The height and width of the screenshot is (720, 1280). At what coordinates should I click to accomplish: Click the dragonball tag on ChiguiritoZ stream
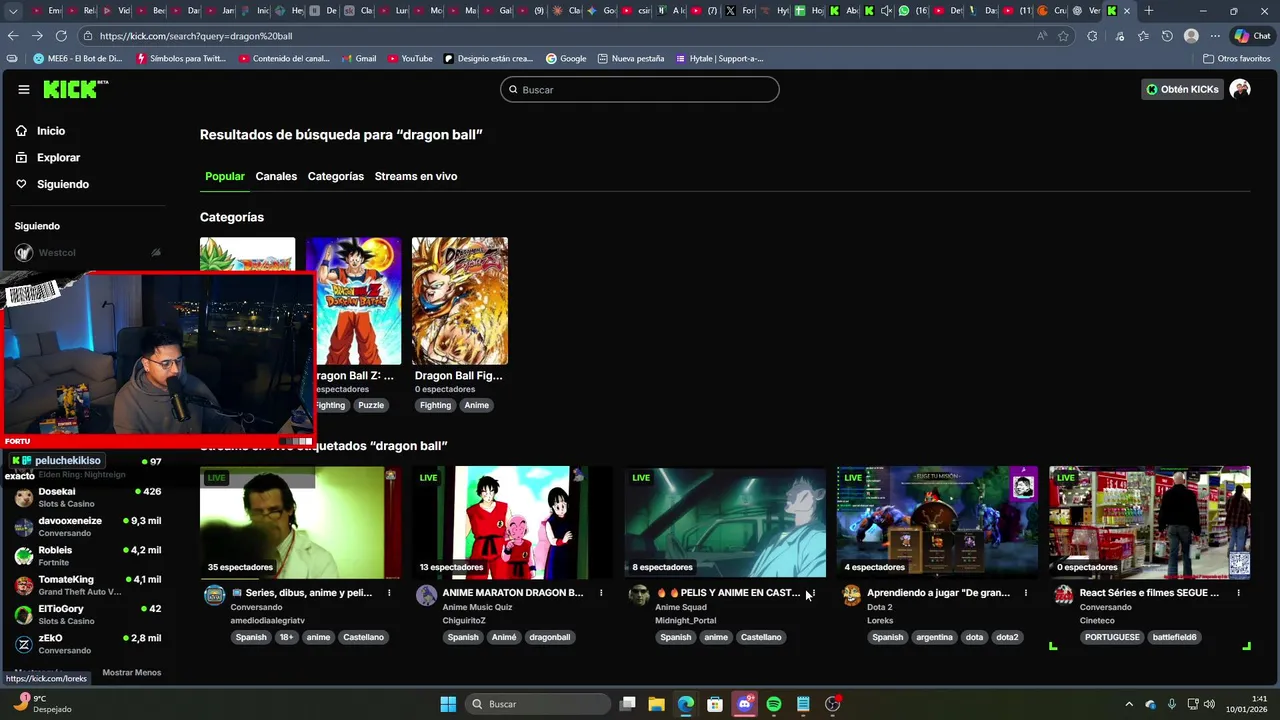click(x=550, y=637)
